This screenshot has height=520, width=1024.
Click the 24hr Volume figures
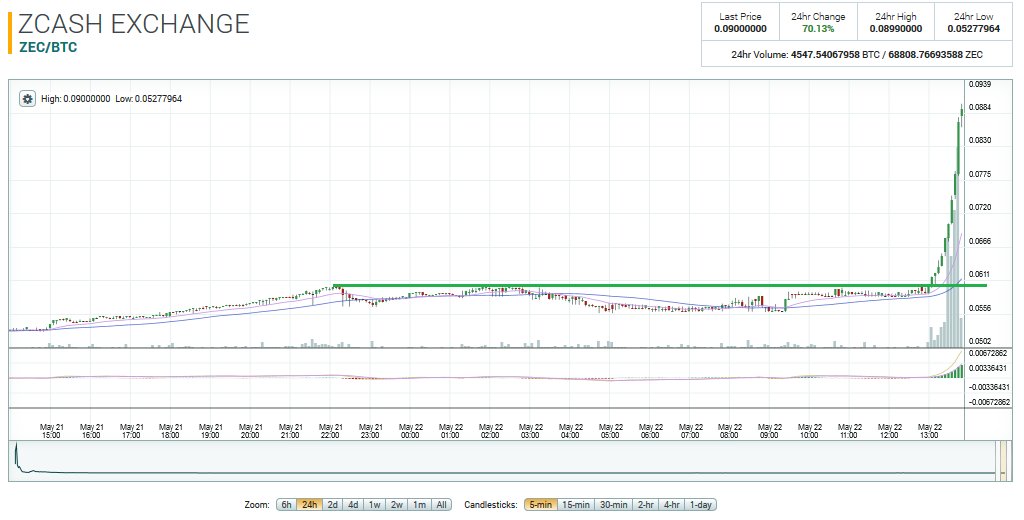point(886,55)
